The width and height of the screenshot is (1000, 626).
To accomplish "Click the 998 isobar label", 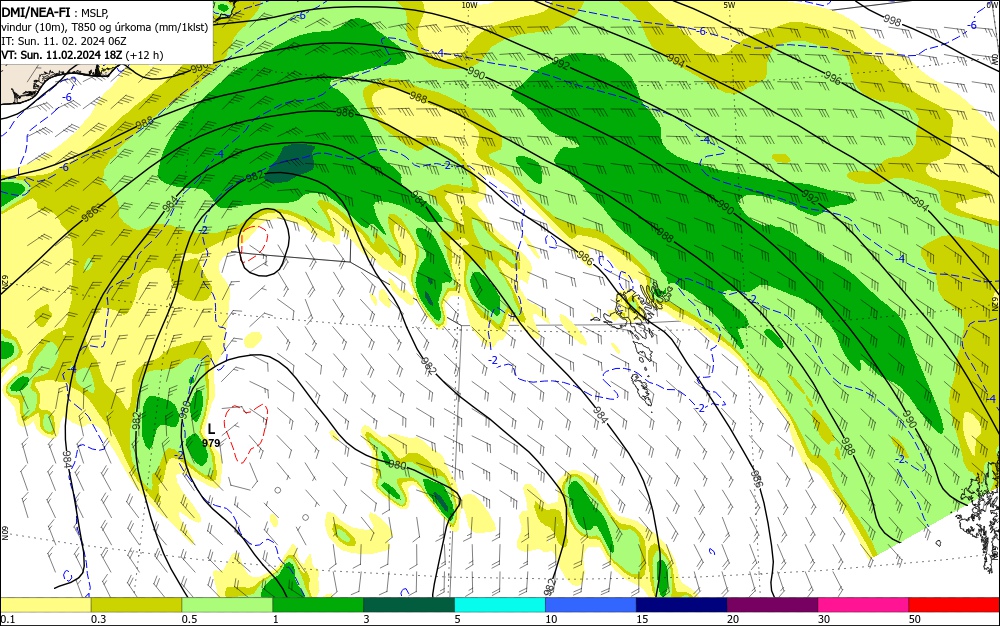I will [892, 20].
